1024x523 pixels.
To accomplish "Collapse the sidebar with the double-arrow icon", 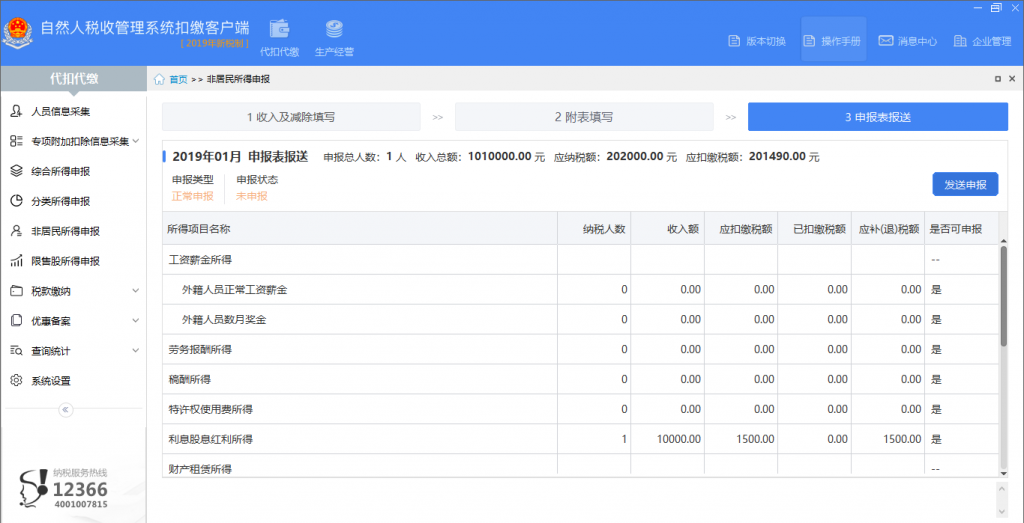I will [66, 409].
